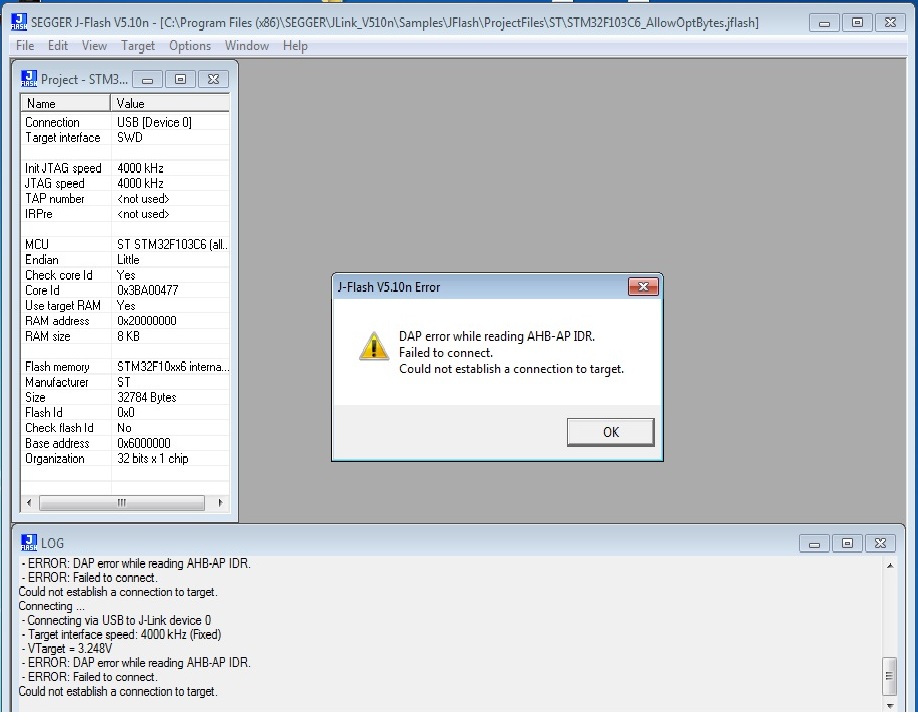The width and height of the screenshot is (918, 719).
Task: Minimize the LOG panel
Action: click(814, 543)
